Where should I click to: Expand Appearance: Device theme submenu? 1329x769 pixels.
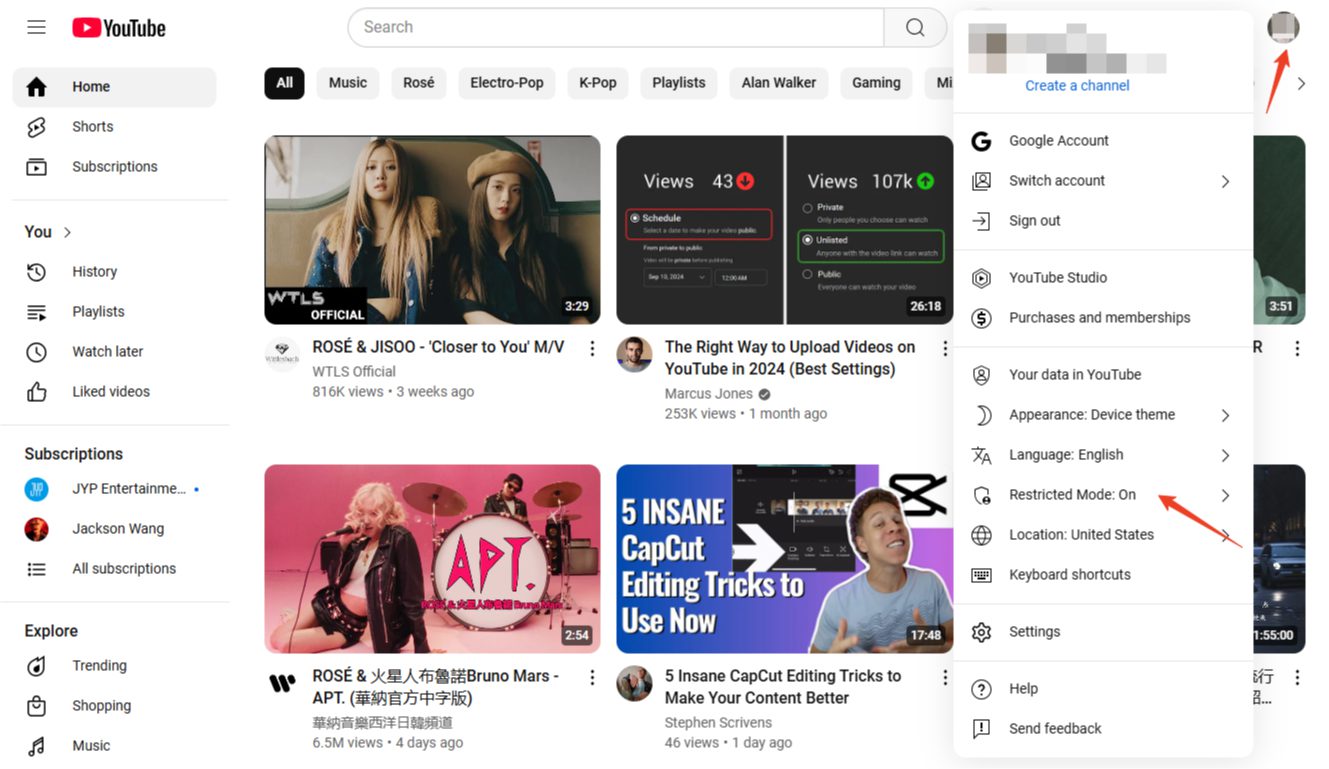1103,415
